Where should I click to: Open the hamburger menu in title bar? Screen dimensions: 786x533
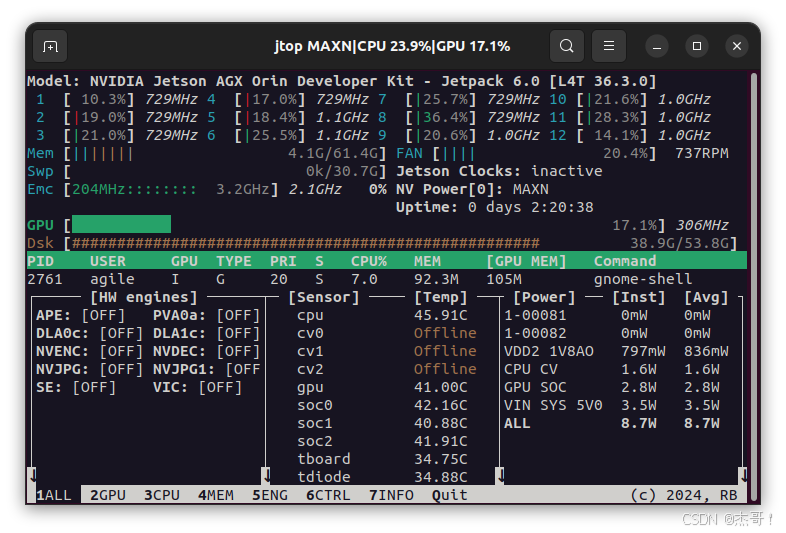[609, 46]
